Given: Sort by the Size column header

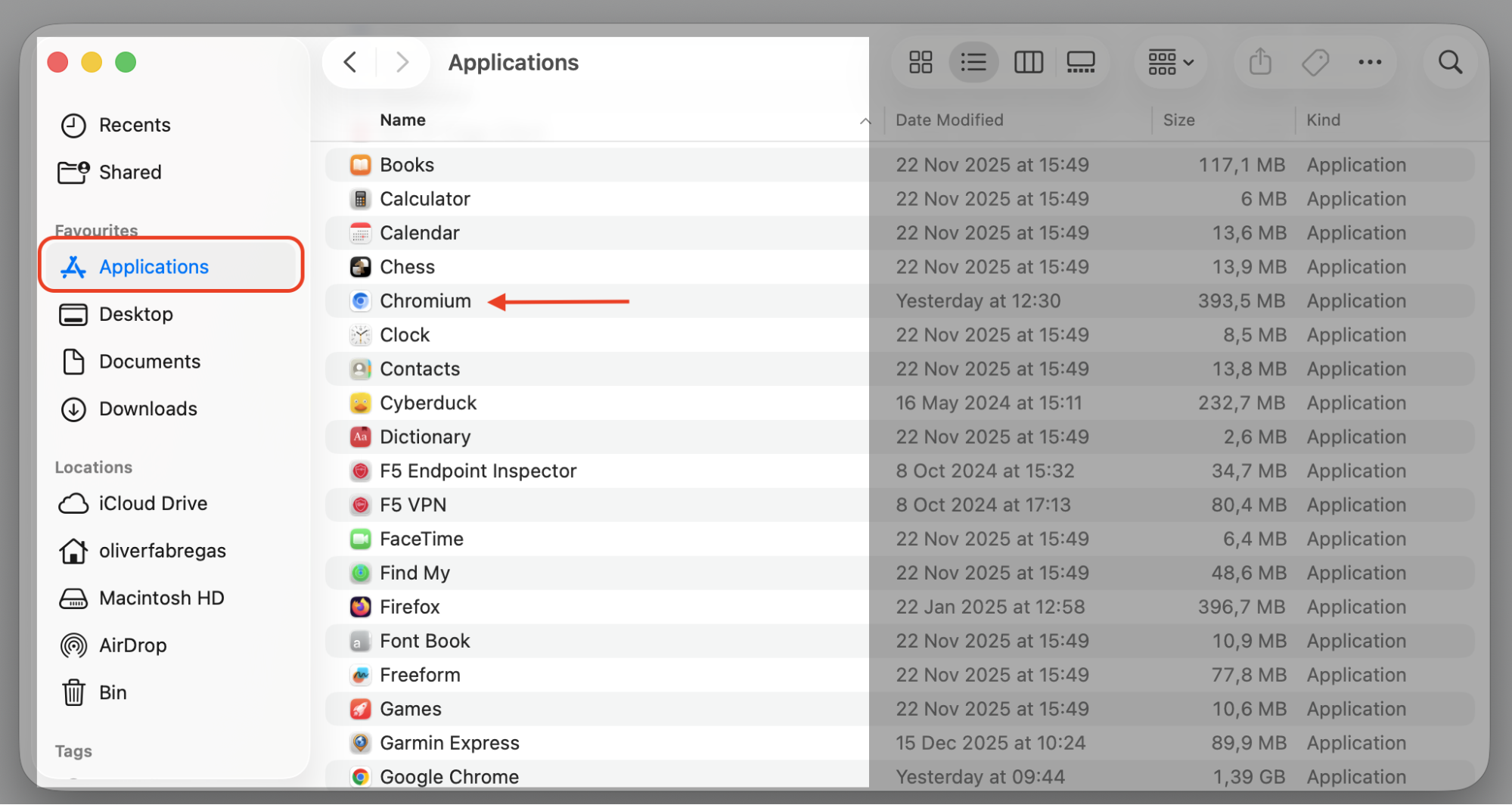Looking at the screenshot, I should pyautogui.click(x=1178, y=120).
